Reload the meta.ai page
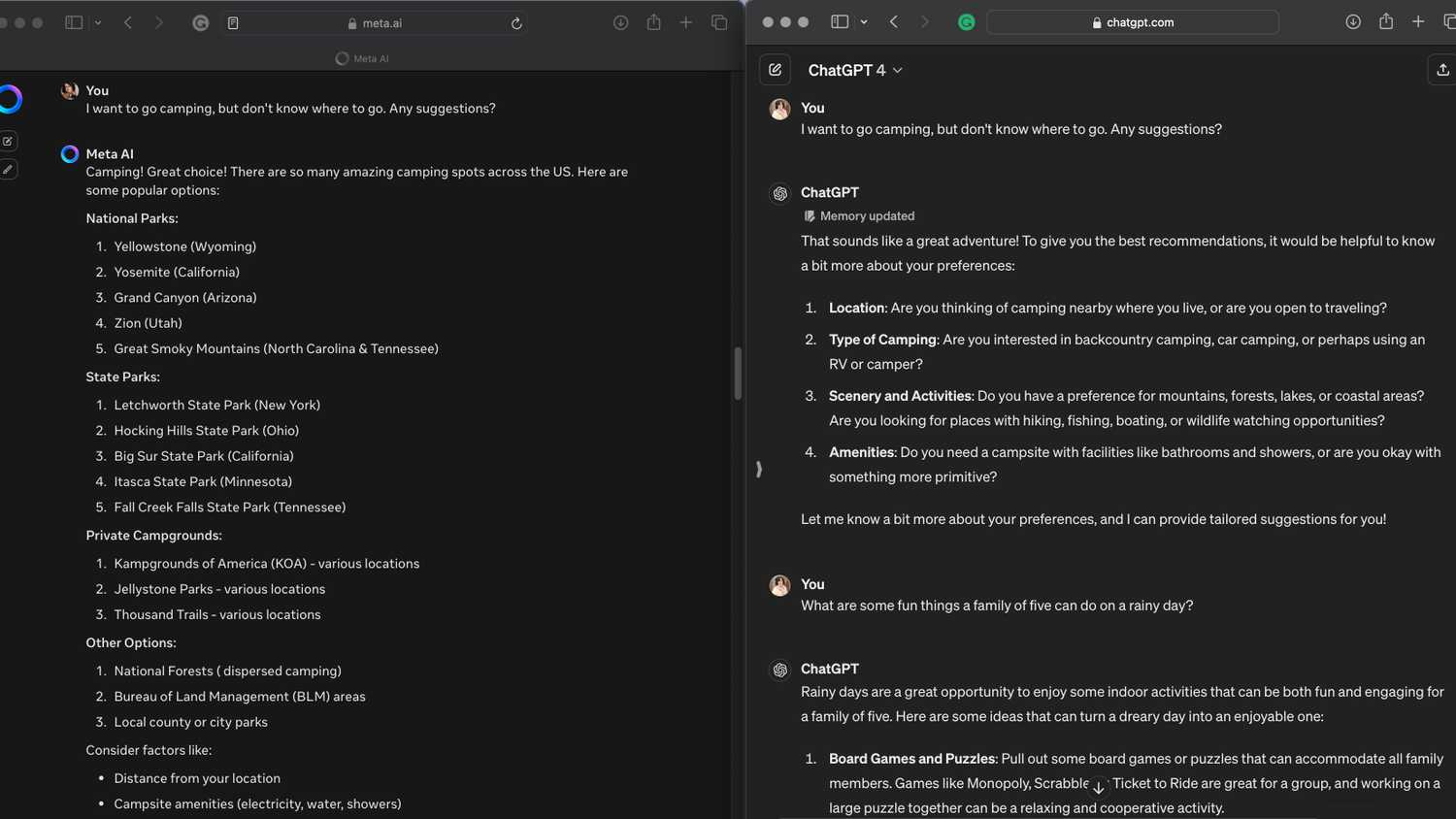The height and width of the screenshot is (819, 1456). pos(516,23)
